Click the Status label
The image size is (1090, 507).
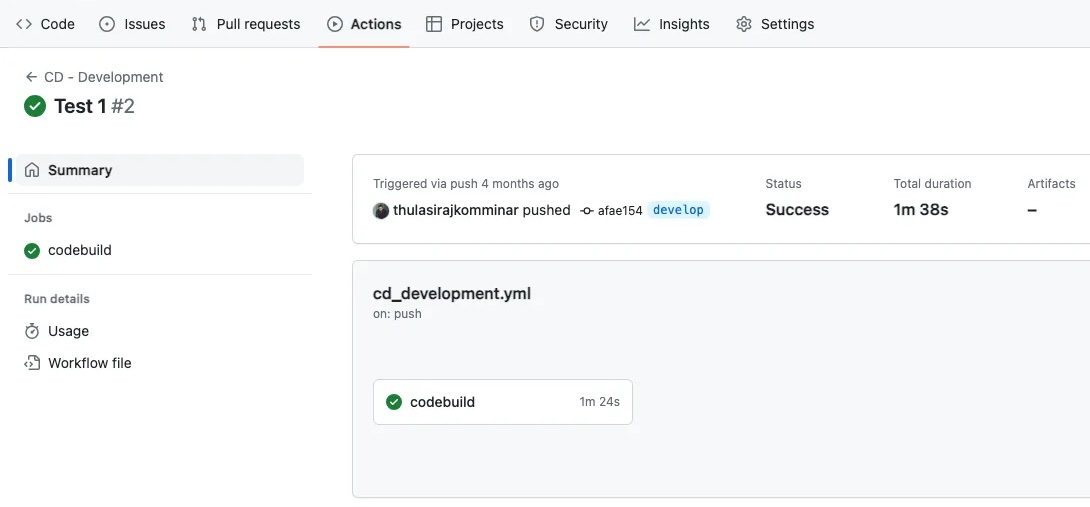783,184
